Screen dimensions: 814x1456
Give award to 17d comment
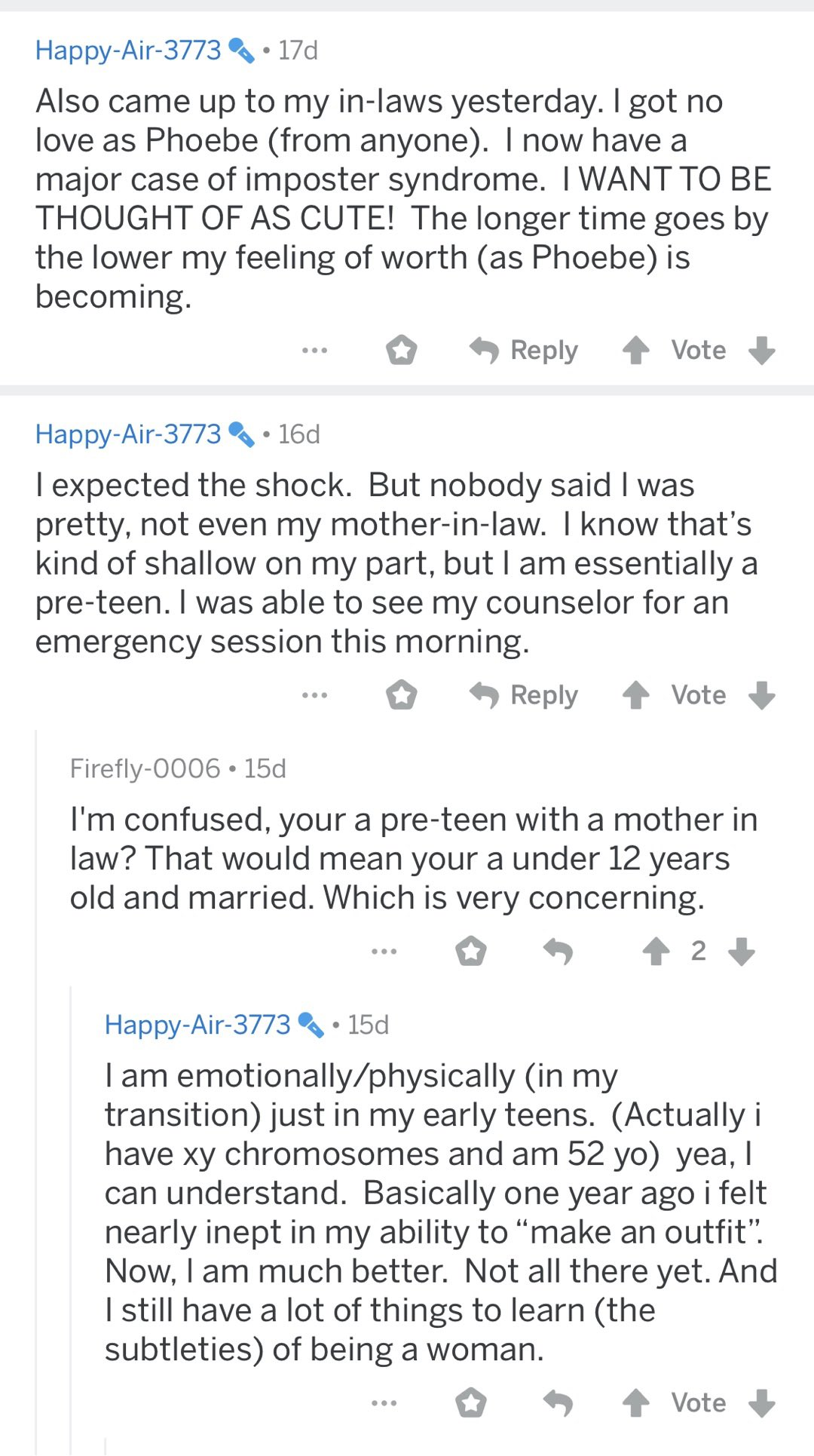402,351
